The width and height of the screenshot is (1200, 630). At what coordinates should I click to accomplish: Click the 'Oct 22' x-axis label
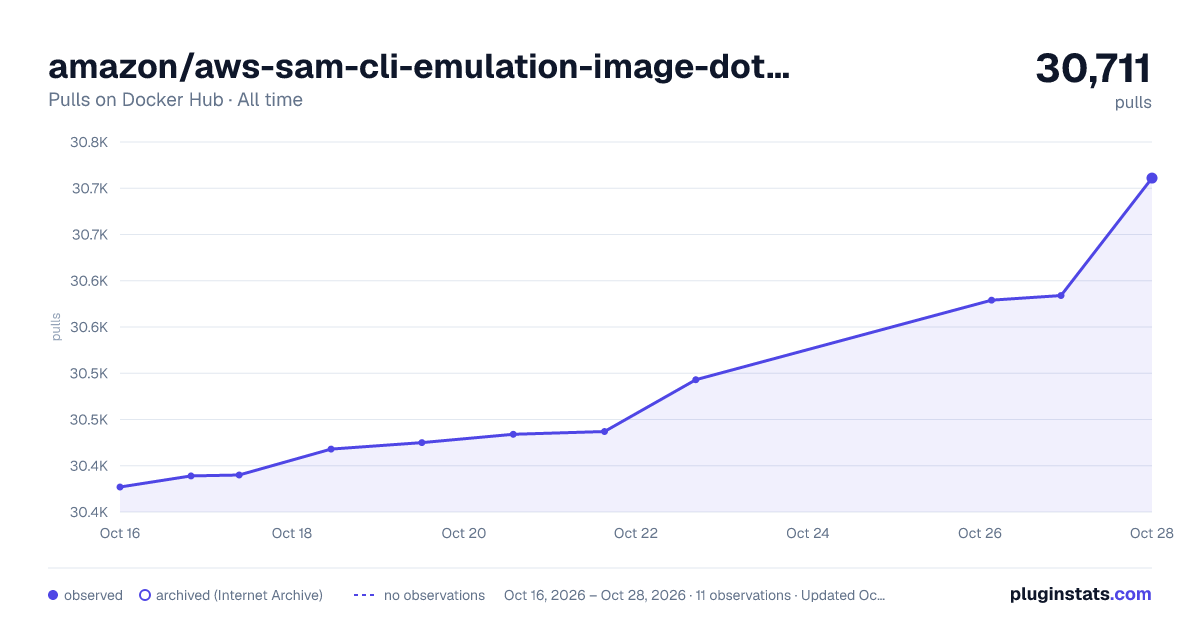tap(636, 533)
